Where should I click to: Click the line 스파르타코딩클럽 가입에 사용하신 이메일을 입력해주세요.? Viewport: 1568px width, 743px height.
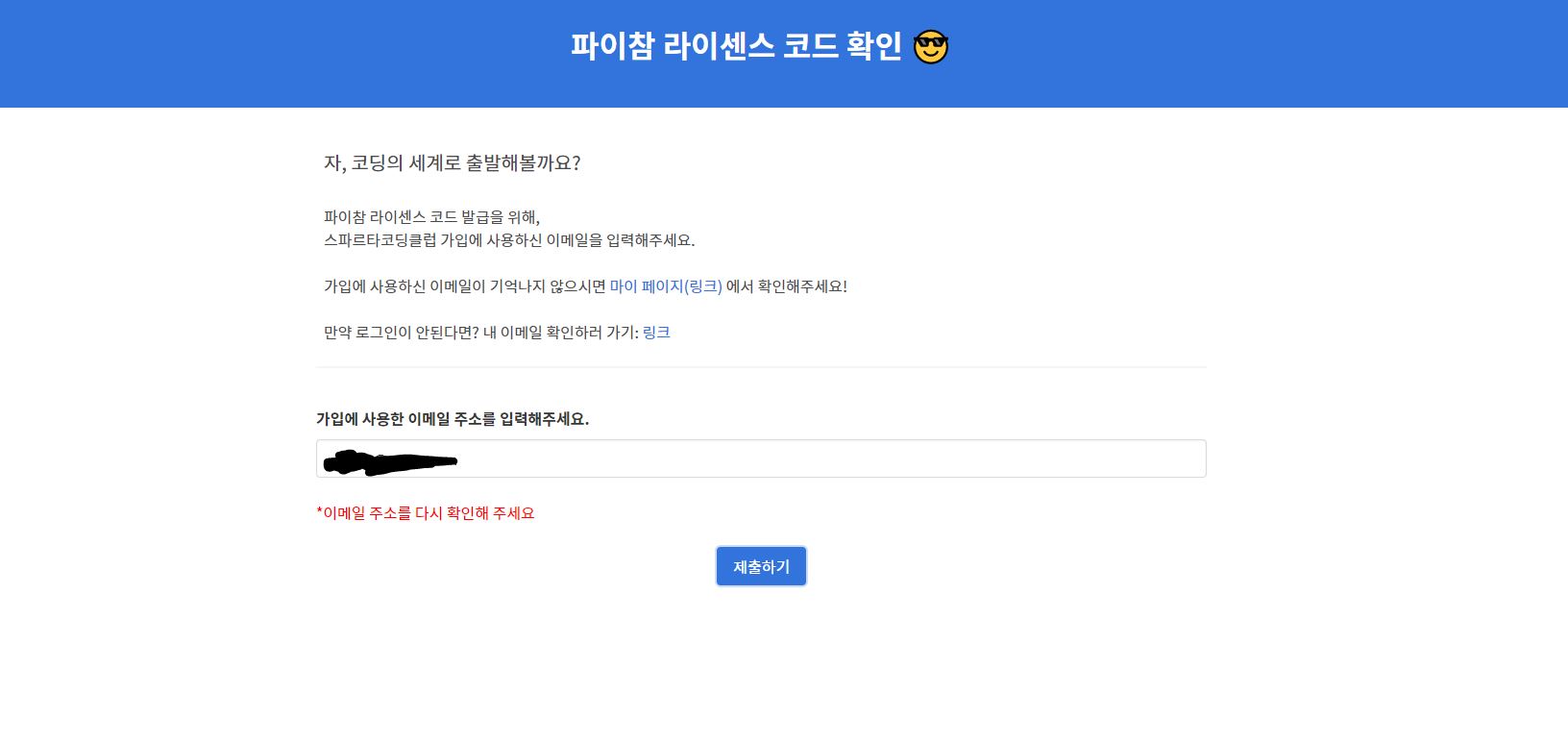[x=509, y=240]
